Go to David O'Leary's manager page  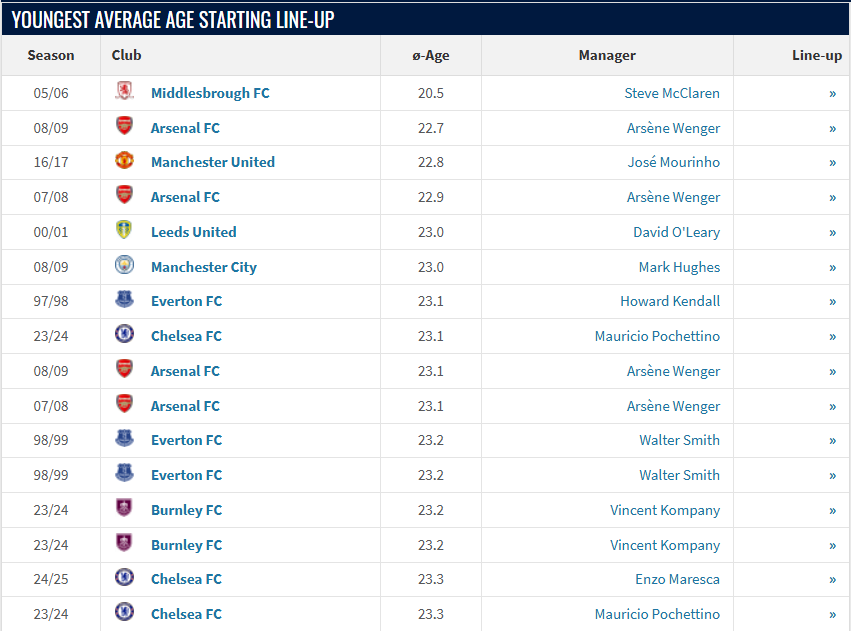click(676, 232)
